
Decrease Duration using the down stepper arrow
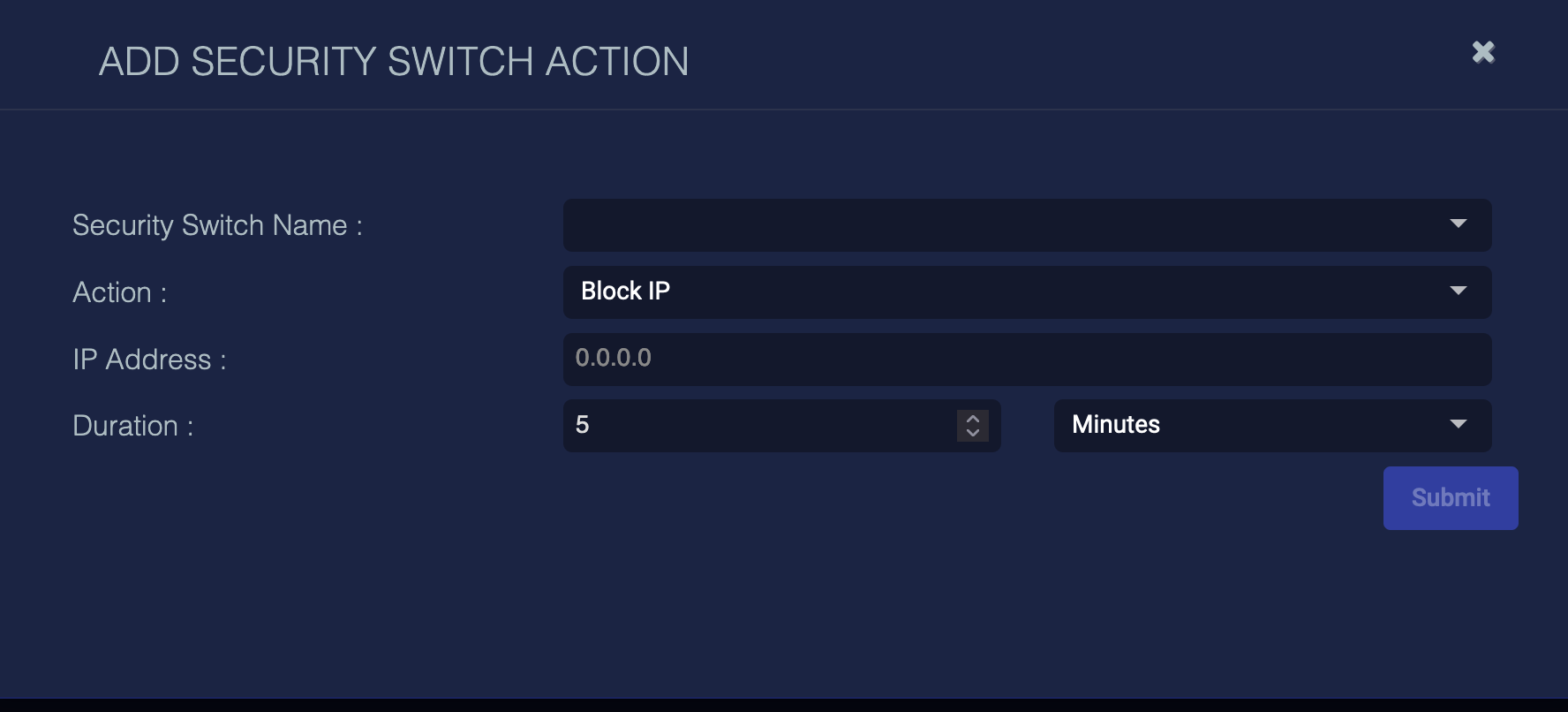[973, 433]
